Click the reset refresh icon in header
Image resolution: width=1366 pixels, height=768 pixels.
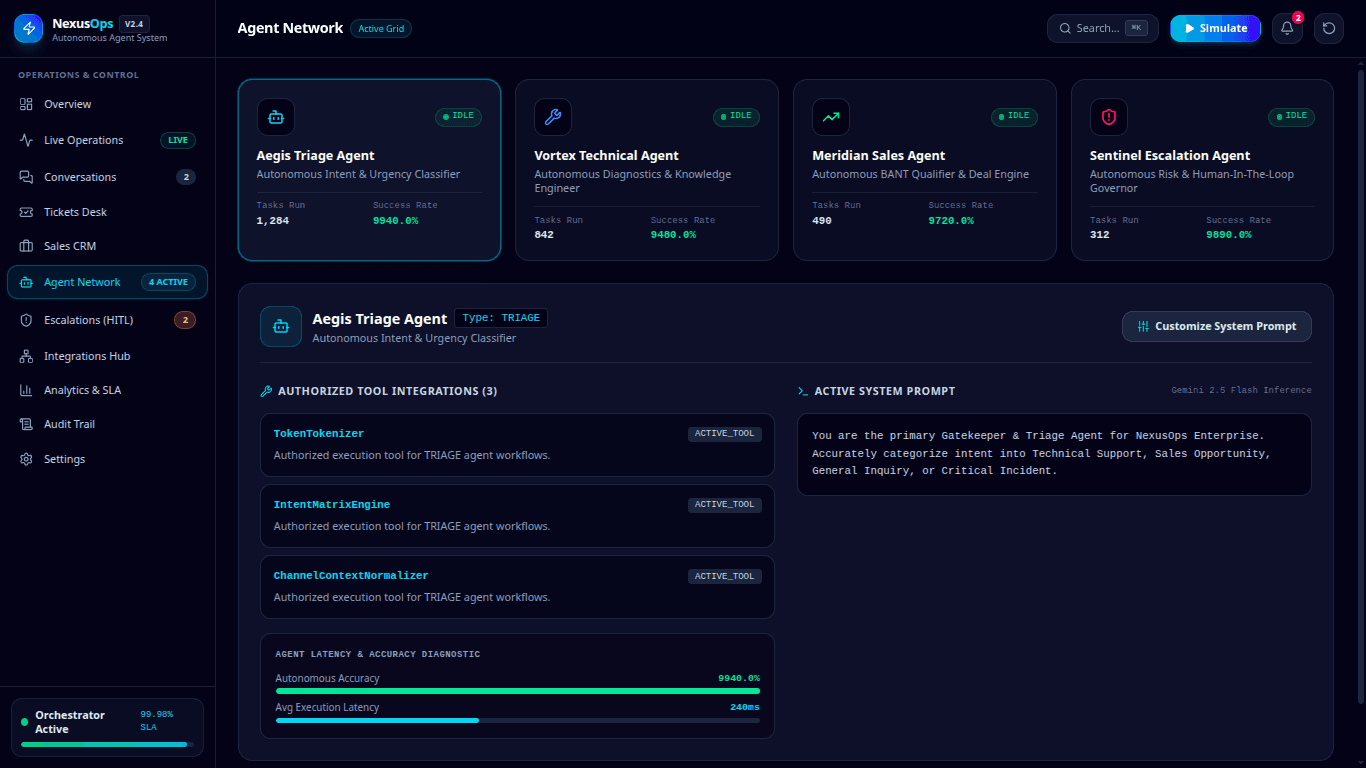coord(1329,28)
